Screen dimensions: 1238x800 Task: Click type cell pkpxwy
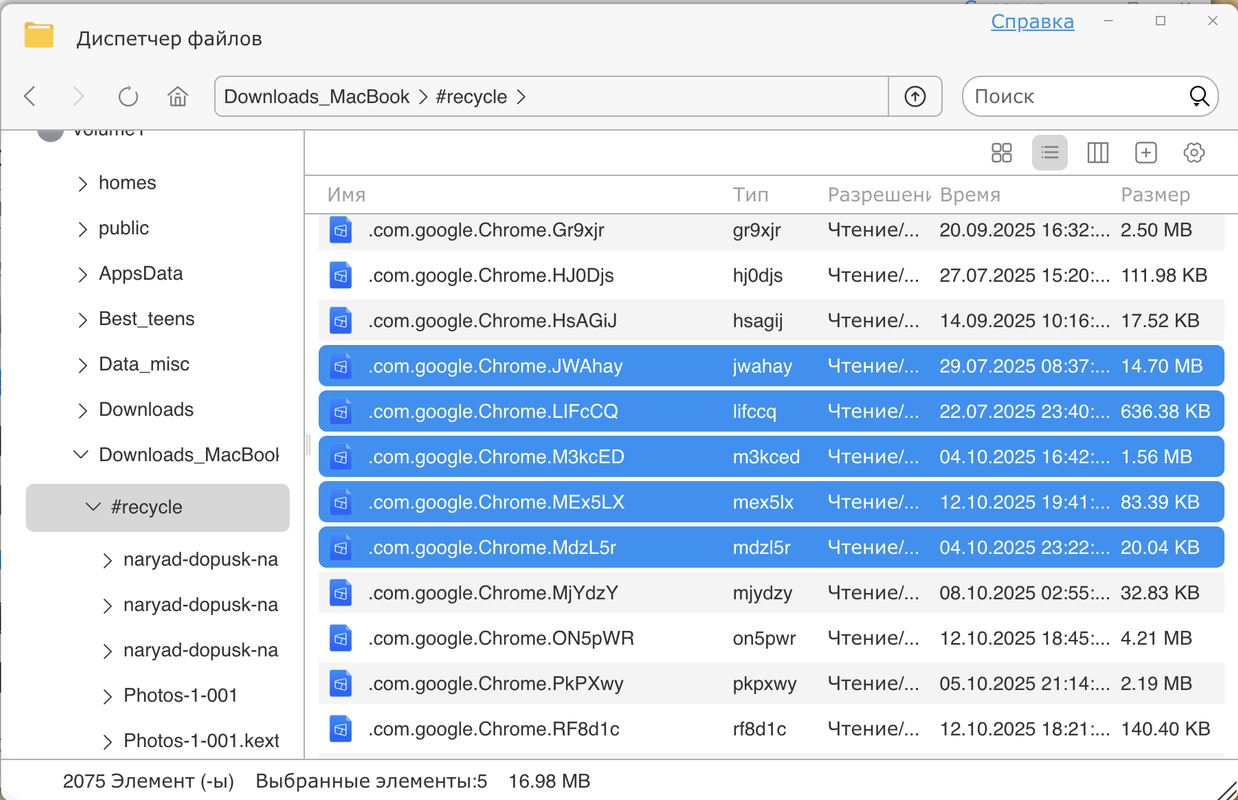tap(764, 684)
